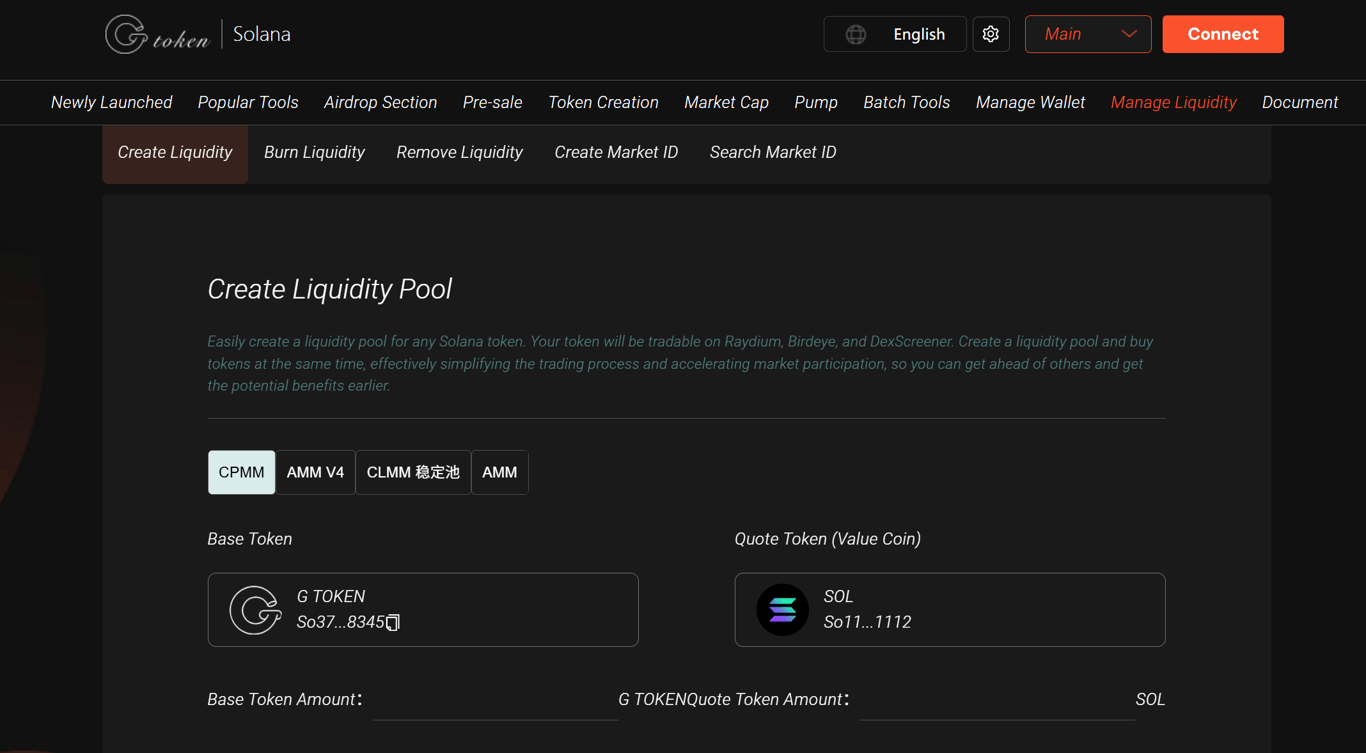Click the So11...1112 address text
The image size is (1366, 753).
point(867,622)
